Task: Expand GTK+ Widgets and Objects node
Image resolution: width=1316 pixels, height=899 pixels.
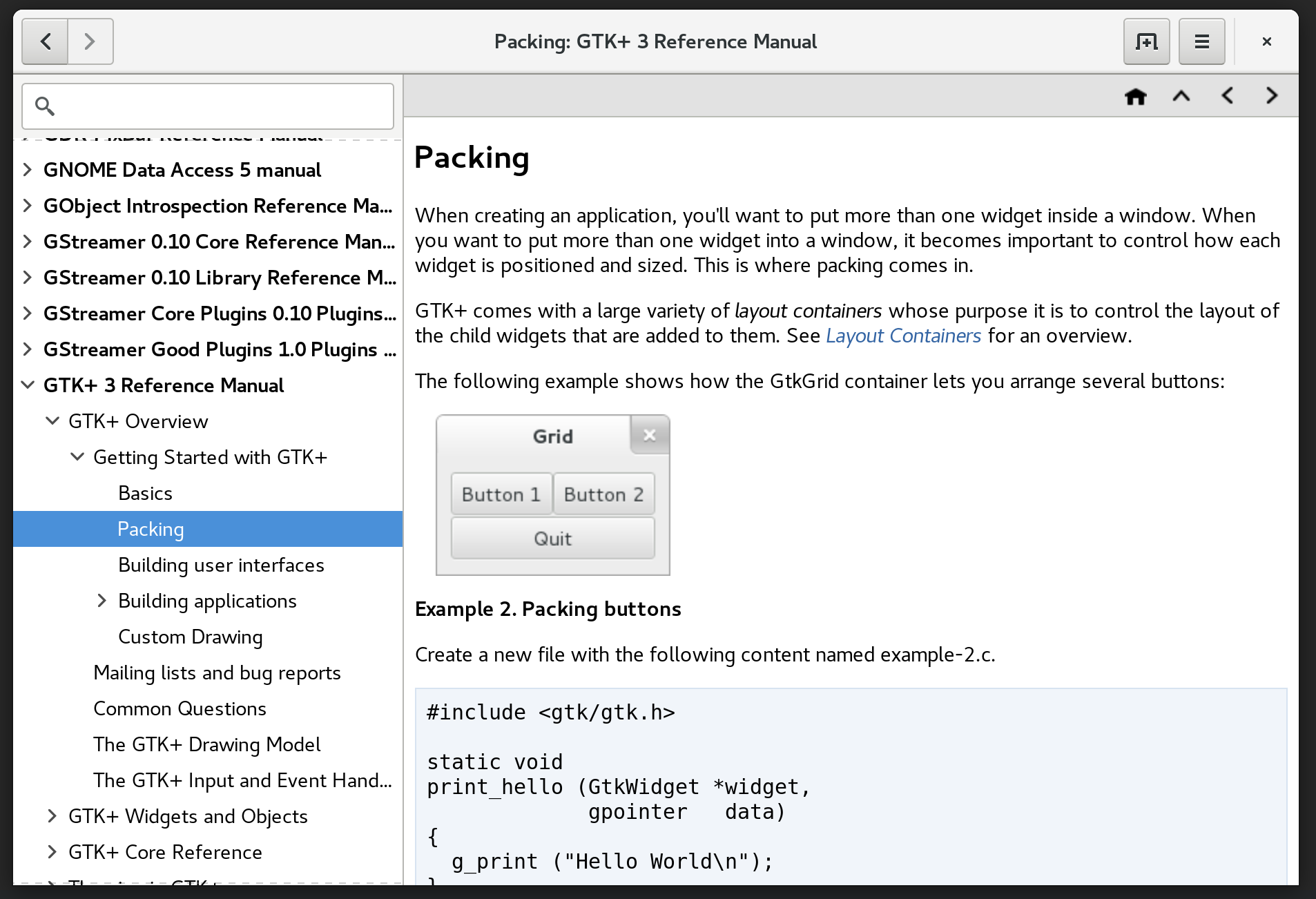Action: (52, 816)
